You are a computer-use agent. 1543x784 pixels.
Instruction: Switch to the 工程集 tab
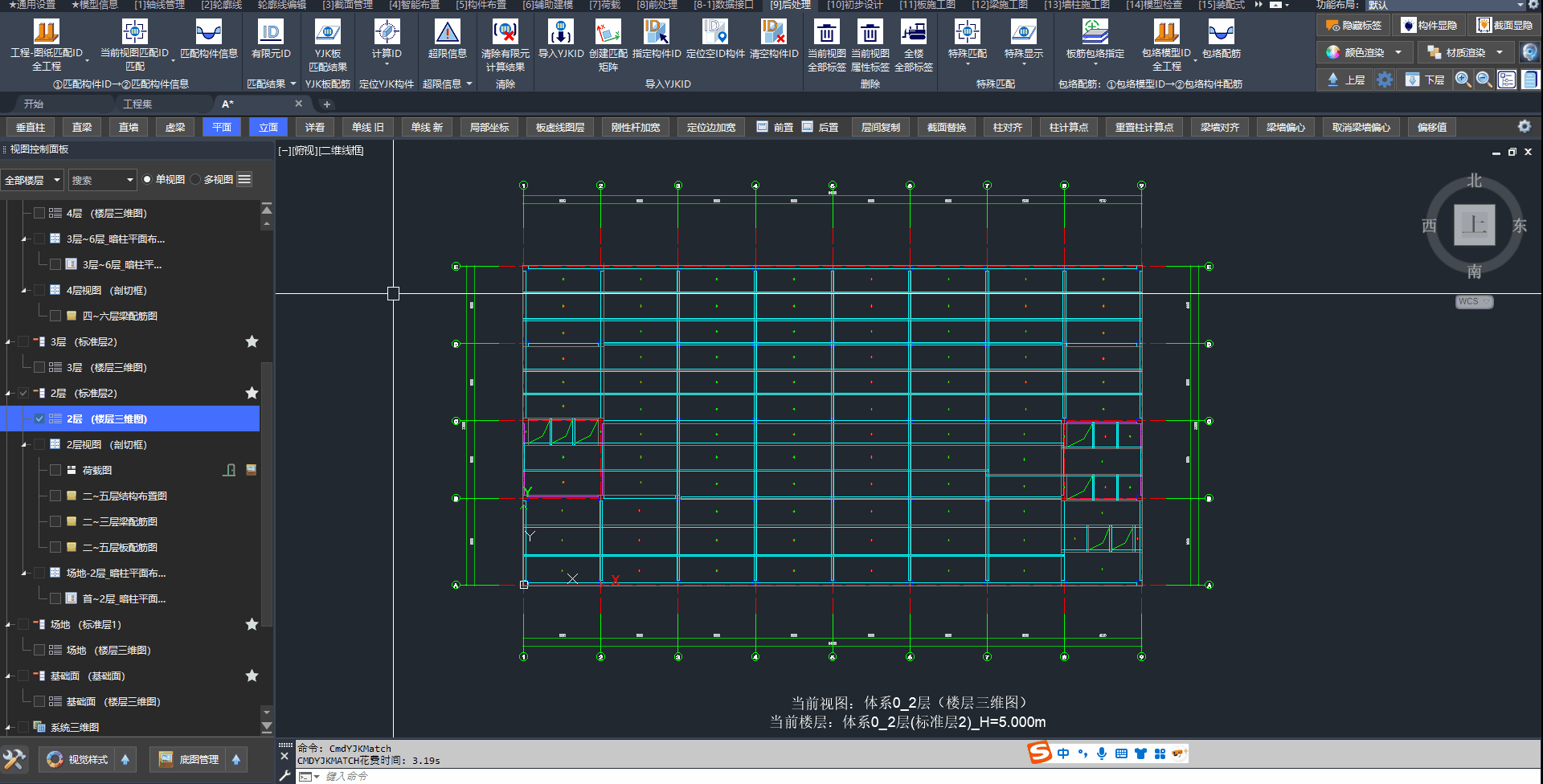(x=137, y=104)
